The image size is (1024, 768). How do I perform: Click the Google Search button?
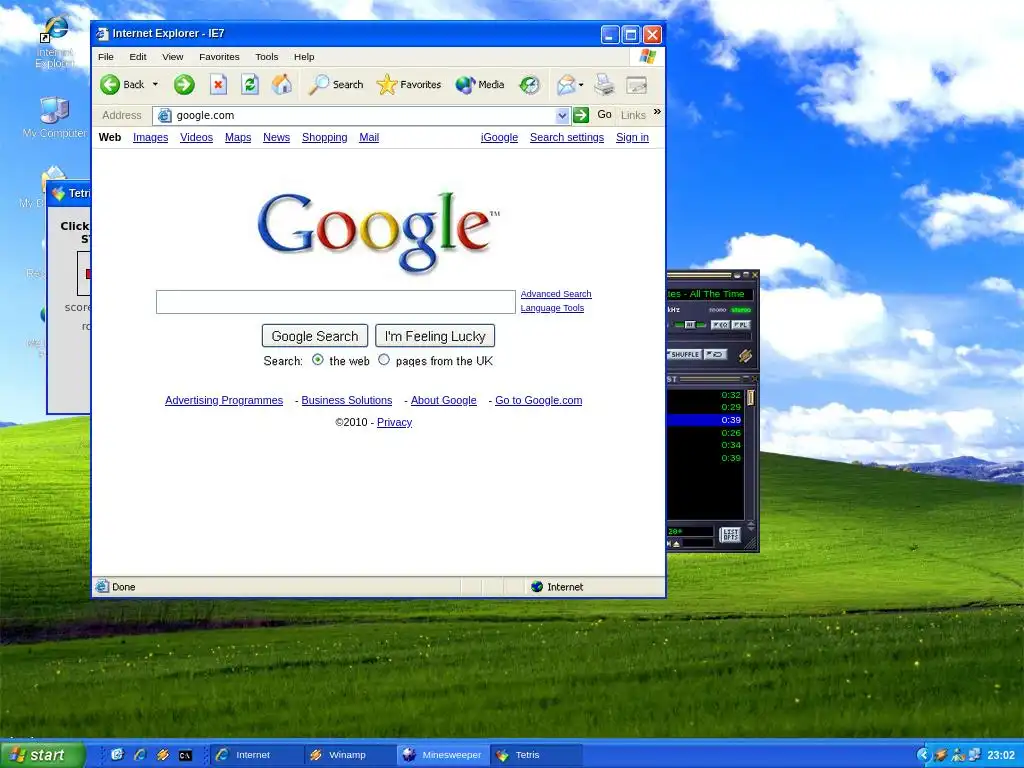coord(315,336)
